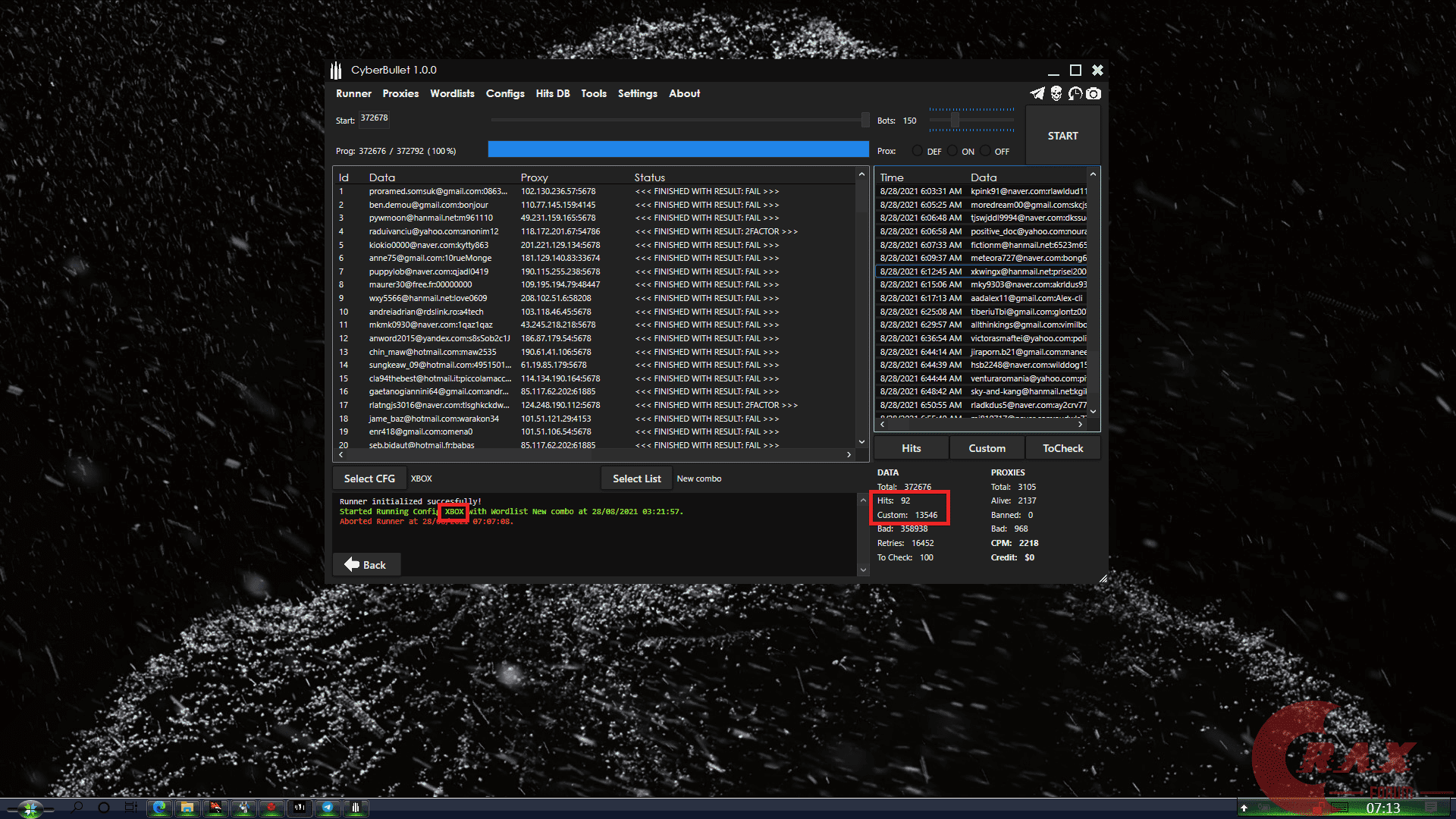Enable the ON proxy mode
Screen dimensions: 1456x819
pos(953,151)
